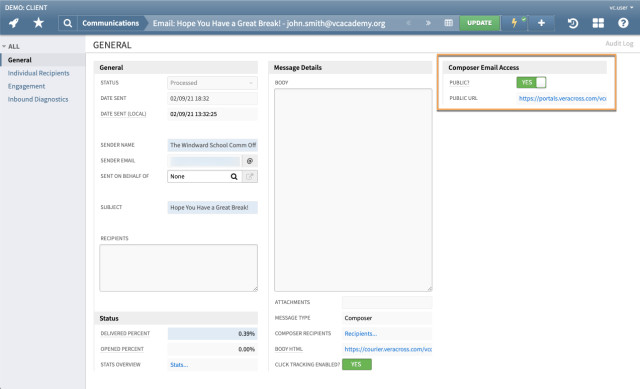Open Individual Recipients section

tap(38, 73)
